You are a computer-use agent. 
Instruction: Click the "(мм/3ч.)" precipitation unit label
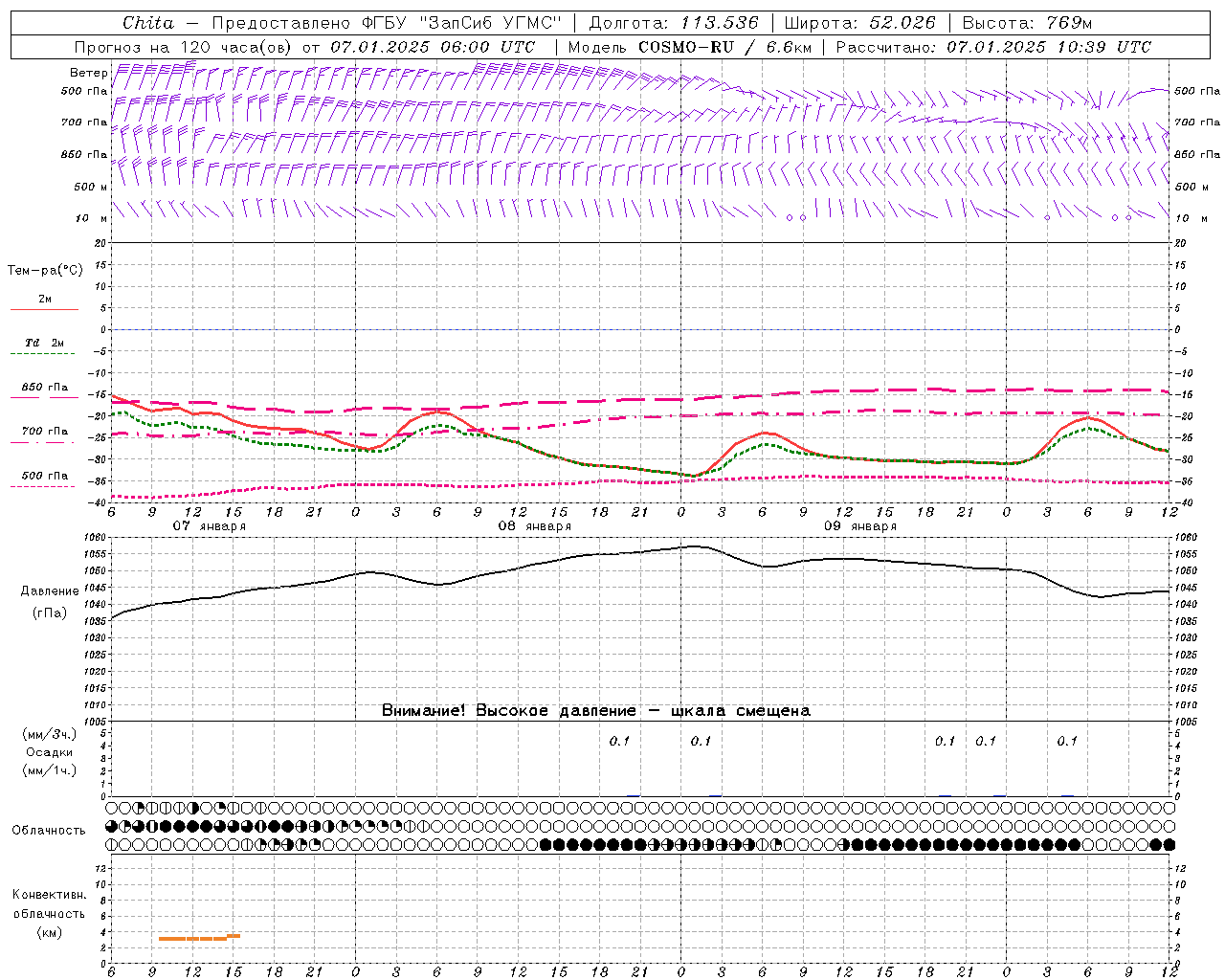[49, 734]
